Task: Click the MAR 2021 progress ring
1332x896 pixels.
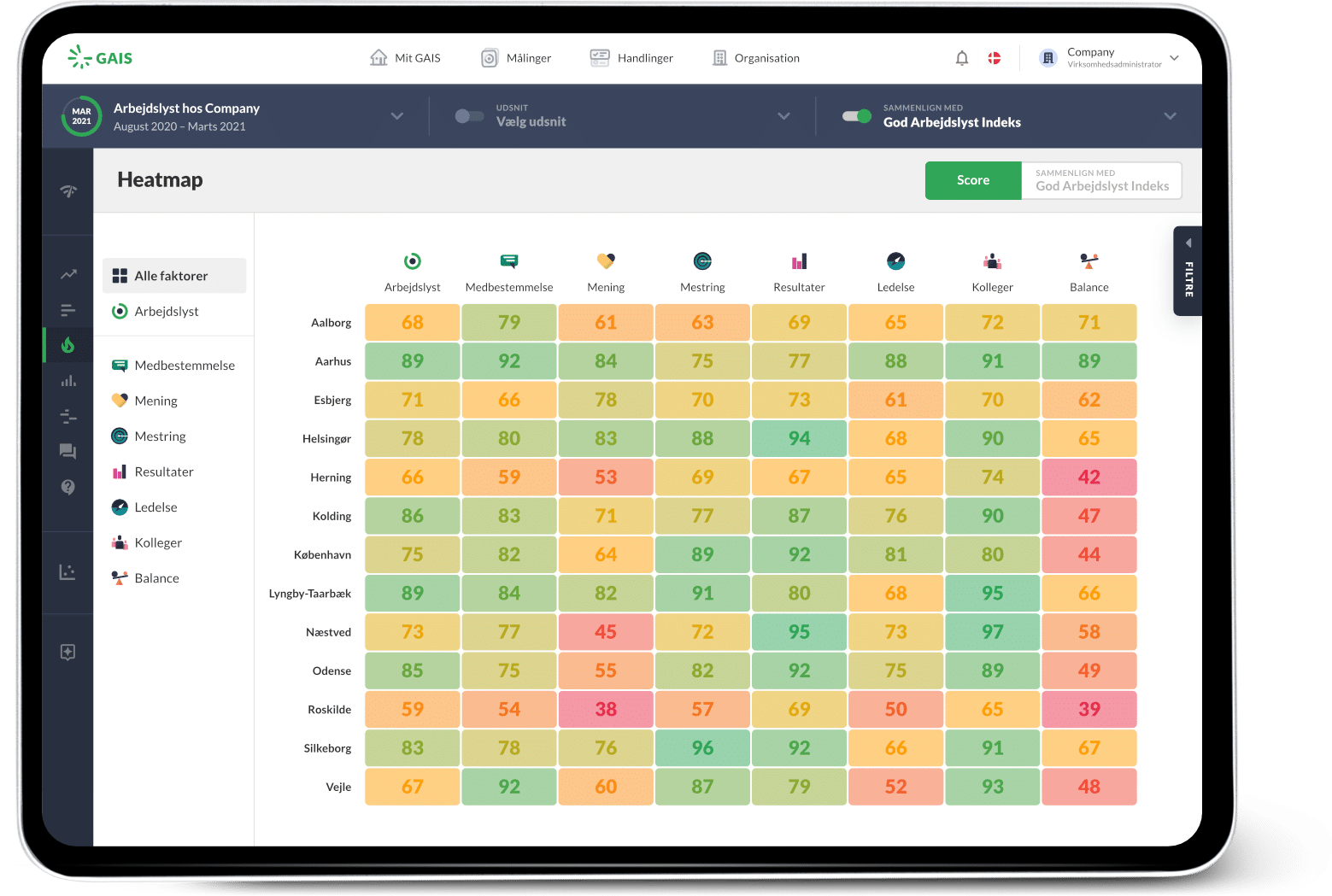Action: click(x=81, y=116)
